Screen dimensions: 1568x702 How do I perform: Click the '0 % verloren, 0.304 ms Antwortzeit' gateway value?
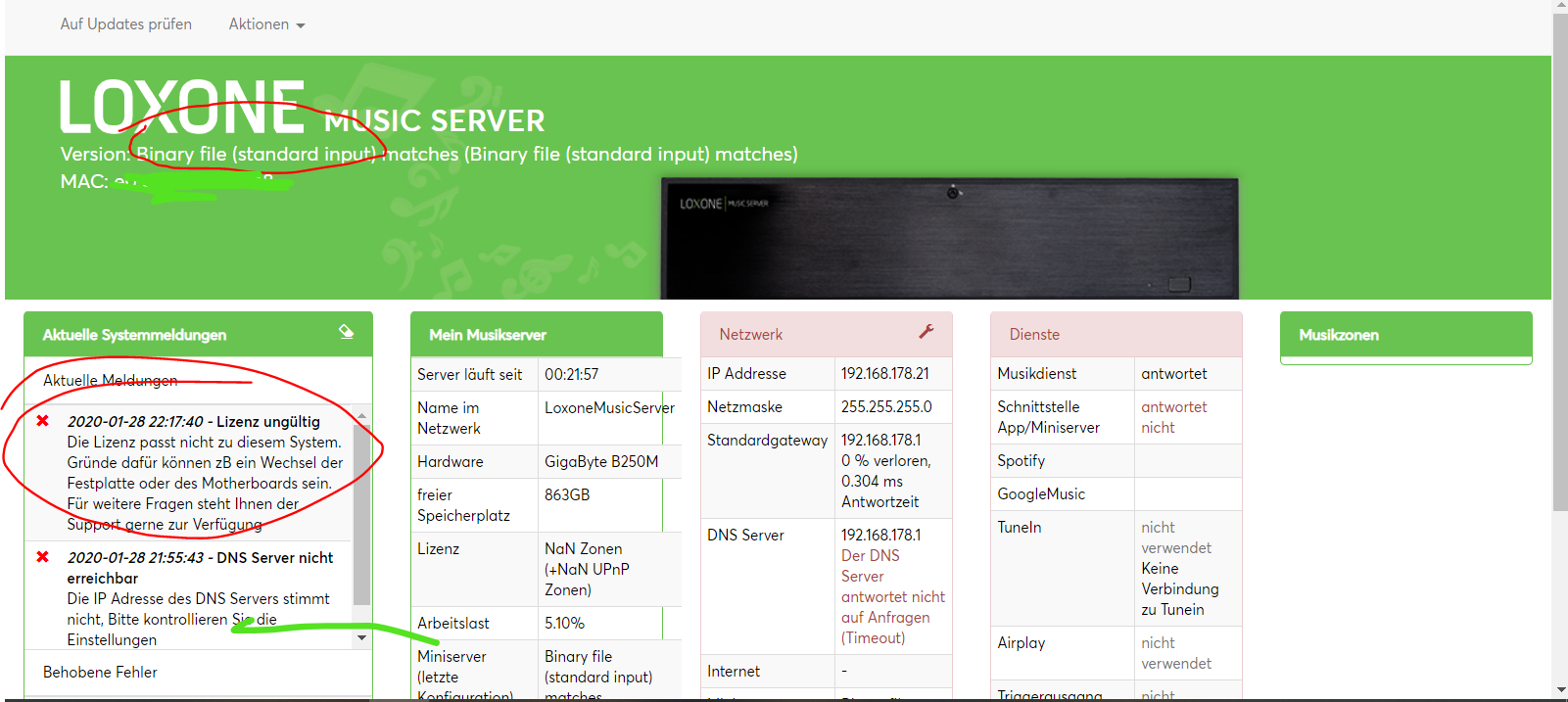(x=886, y=482)
